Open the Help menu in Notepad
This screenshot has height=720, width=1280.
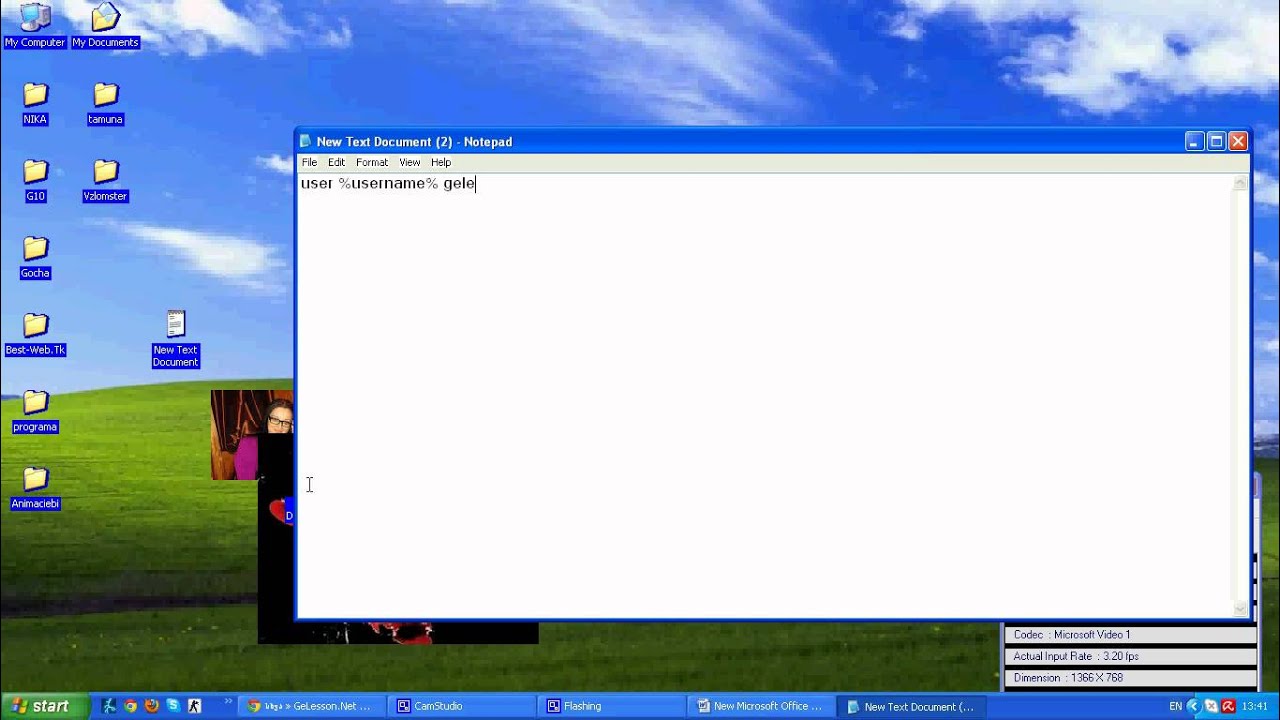441,162
